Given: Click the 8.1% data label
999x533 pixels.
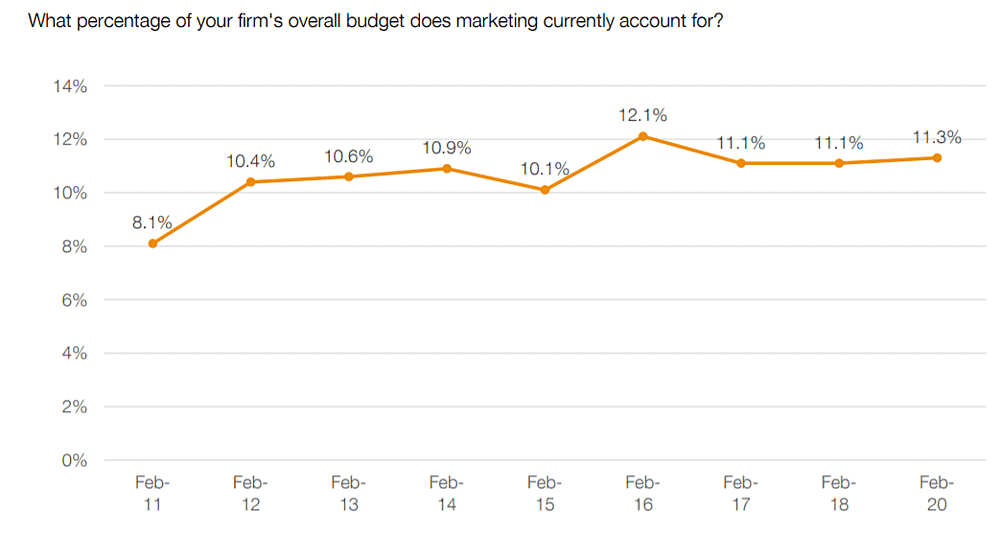Looking at the screenshot, I should point(152,222).
